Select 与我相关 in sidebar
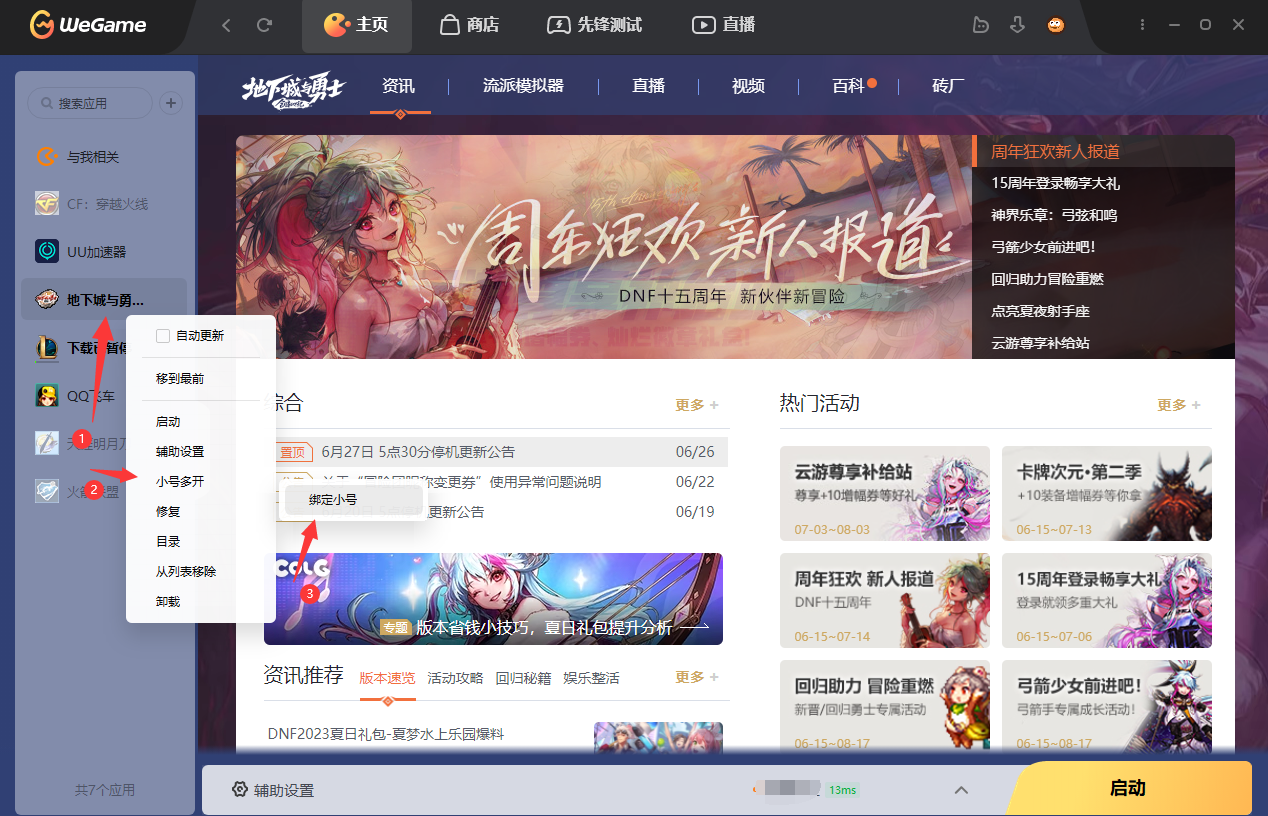Screen dimensions: 1268x816 point(104,157)
